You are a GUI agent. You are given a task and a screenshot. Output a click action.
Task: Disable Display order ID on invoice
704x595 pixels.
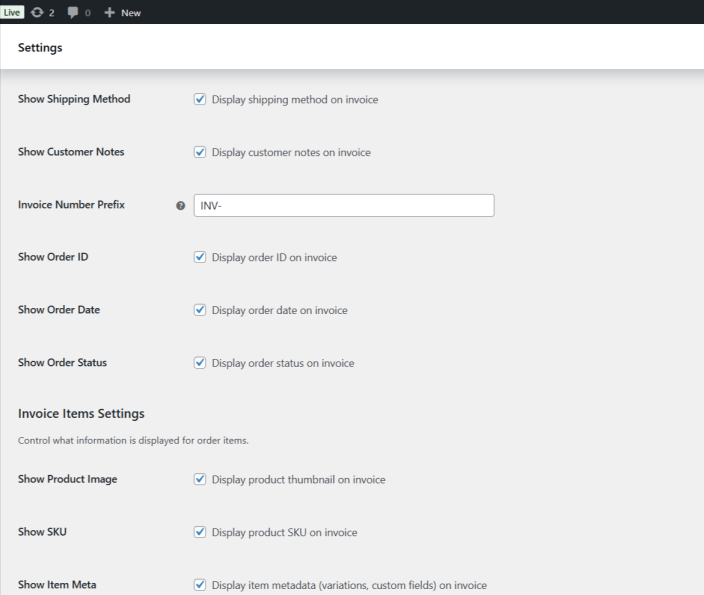[x=200, y=257]
